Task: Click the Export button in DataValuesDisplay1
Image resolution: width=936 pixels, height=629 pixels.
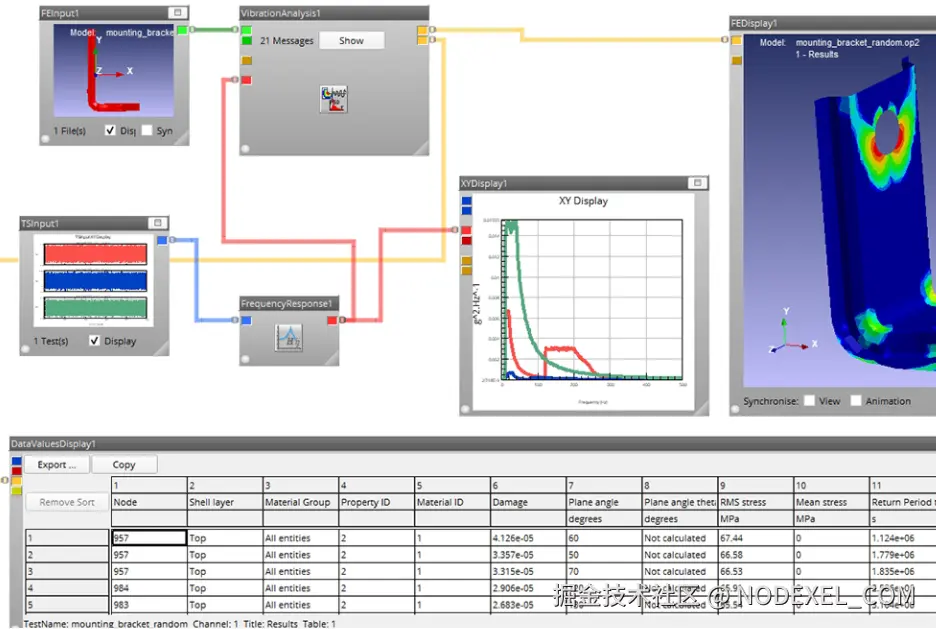Action: pyautogui.click(x=57, y=464)
